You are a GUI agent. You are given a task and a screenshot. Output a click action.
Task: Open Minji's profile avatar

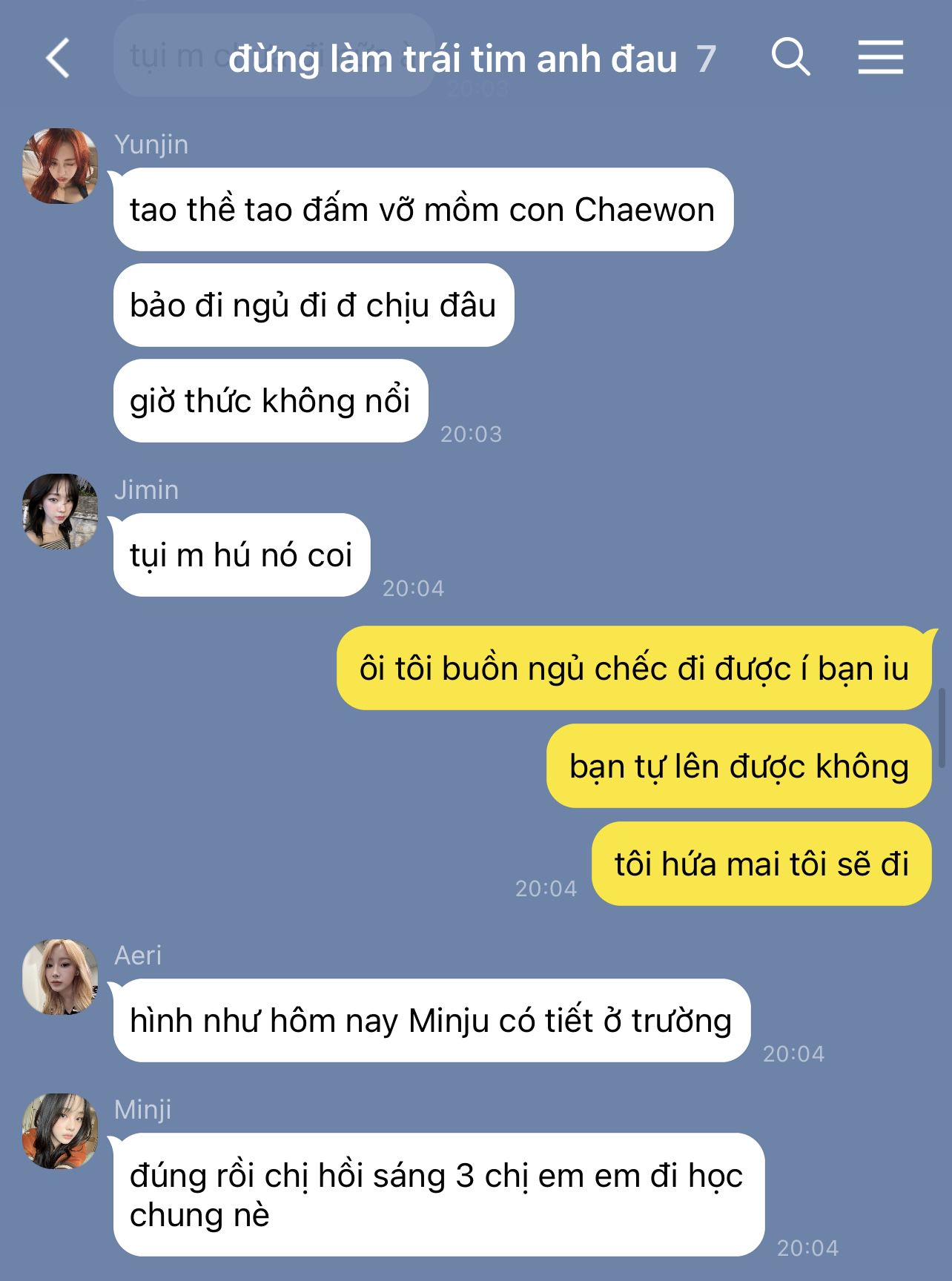[60, 1131]
